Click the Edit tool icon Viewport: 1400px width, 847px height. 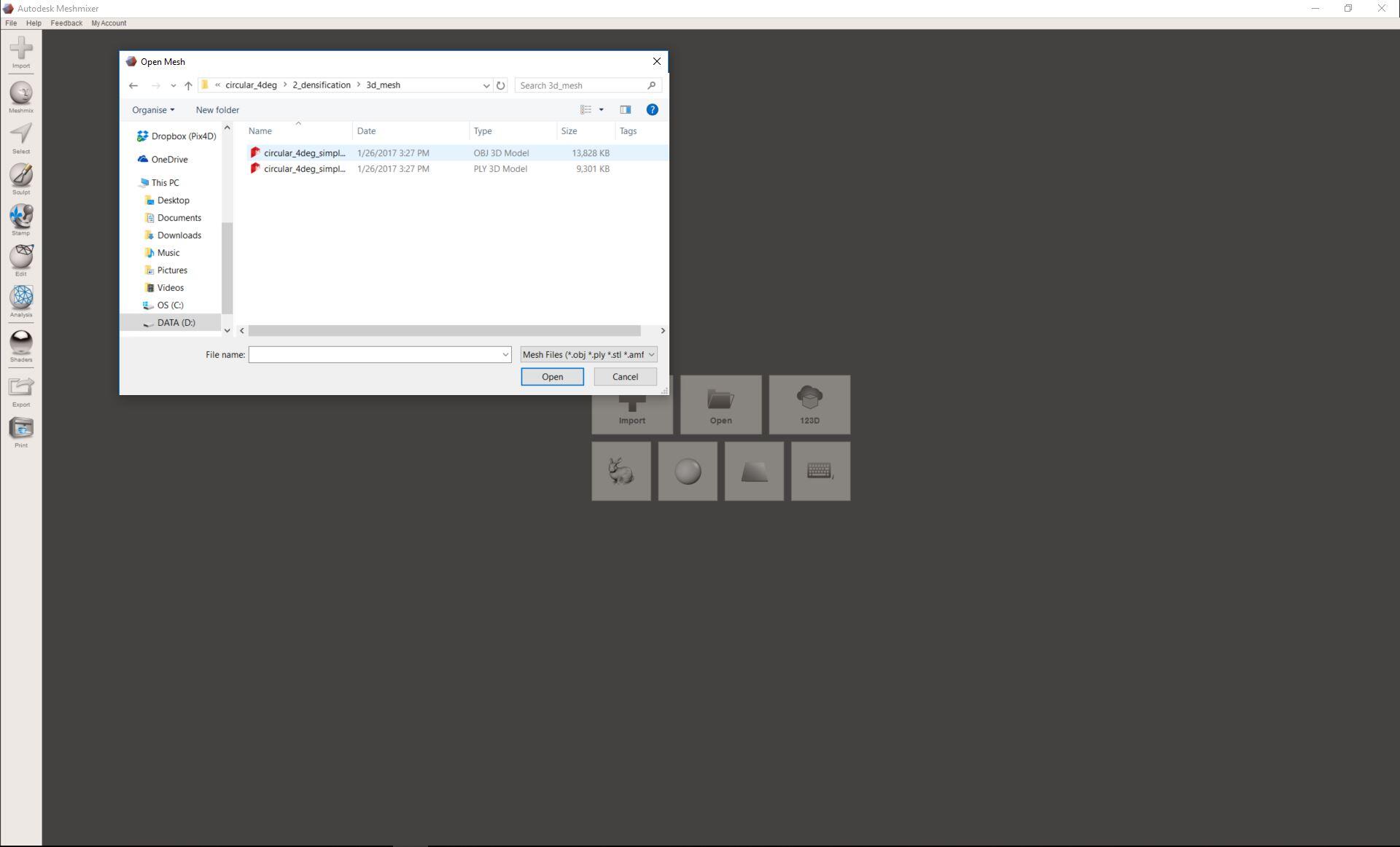[x=21, y=257]
